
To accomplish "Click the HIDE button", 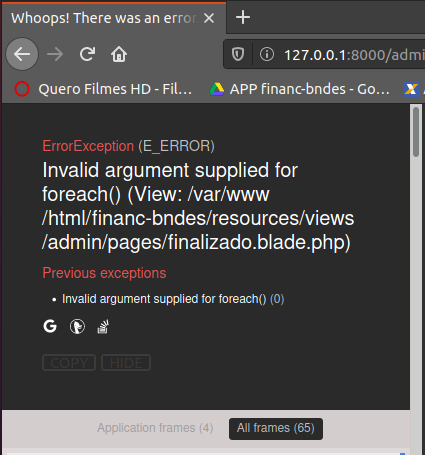I will point(126,363).
